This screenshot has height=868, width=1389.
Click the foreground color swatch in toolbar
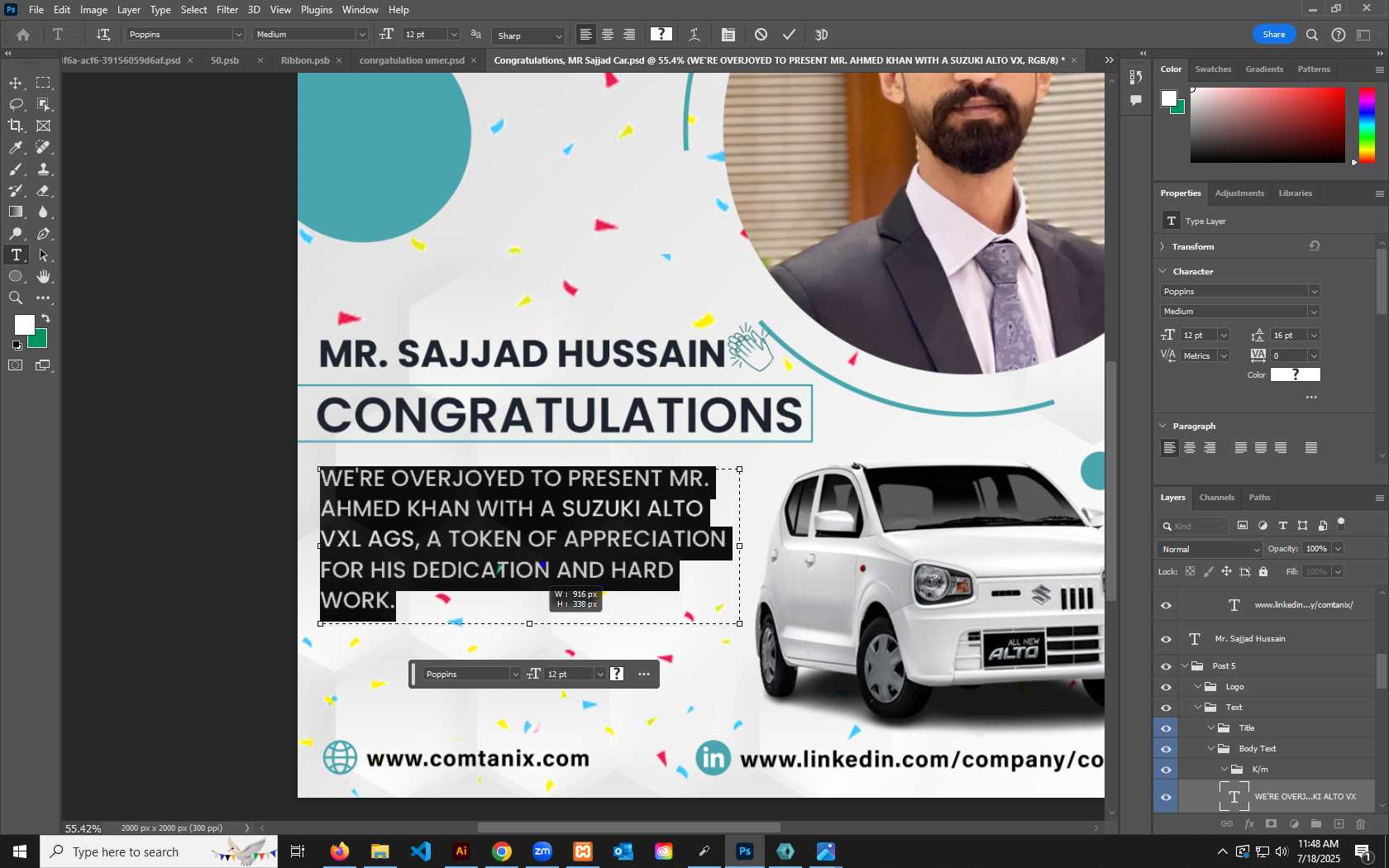point(24,325)
